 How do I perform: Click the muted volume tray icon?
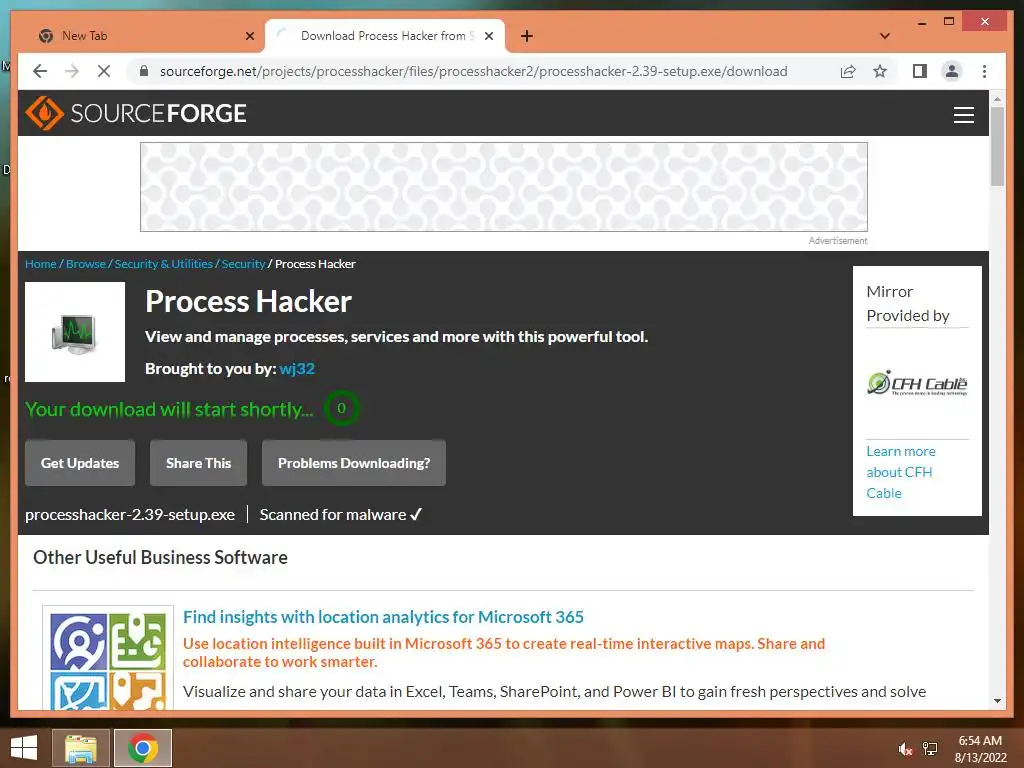pyautogui.click(x=905, y=748)
